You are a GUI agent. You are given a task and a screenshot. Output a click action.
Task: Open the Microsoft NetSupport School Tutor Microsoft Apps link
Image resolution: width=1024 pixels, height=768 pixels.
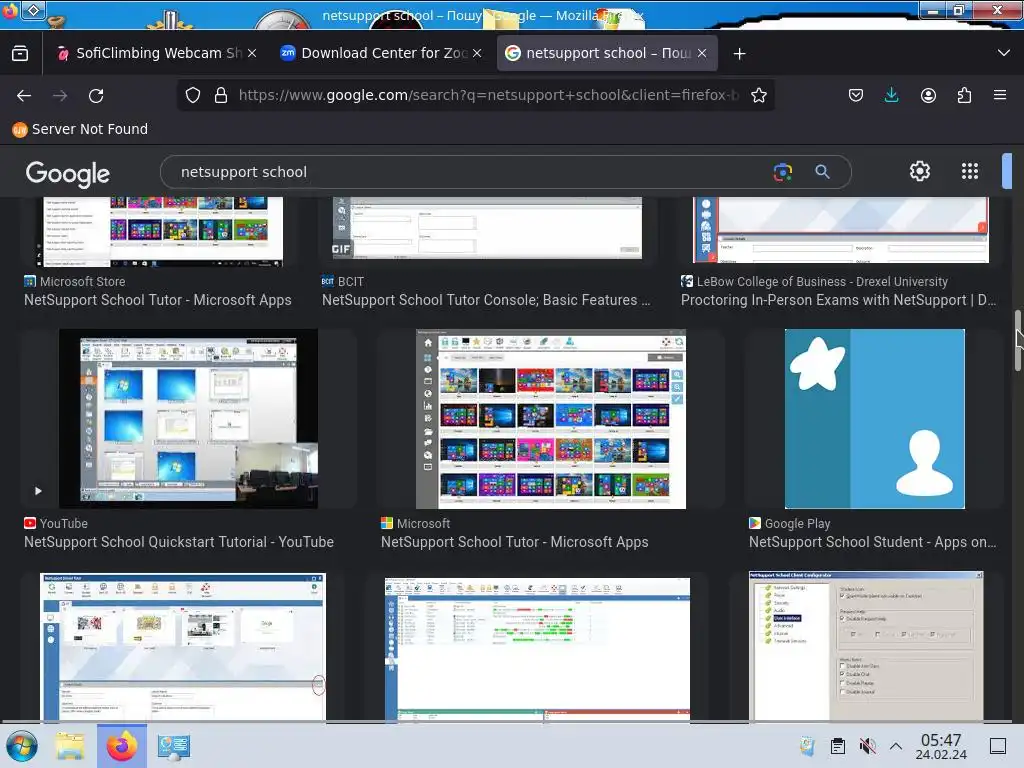tap(514, 542)
